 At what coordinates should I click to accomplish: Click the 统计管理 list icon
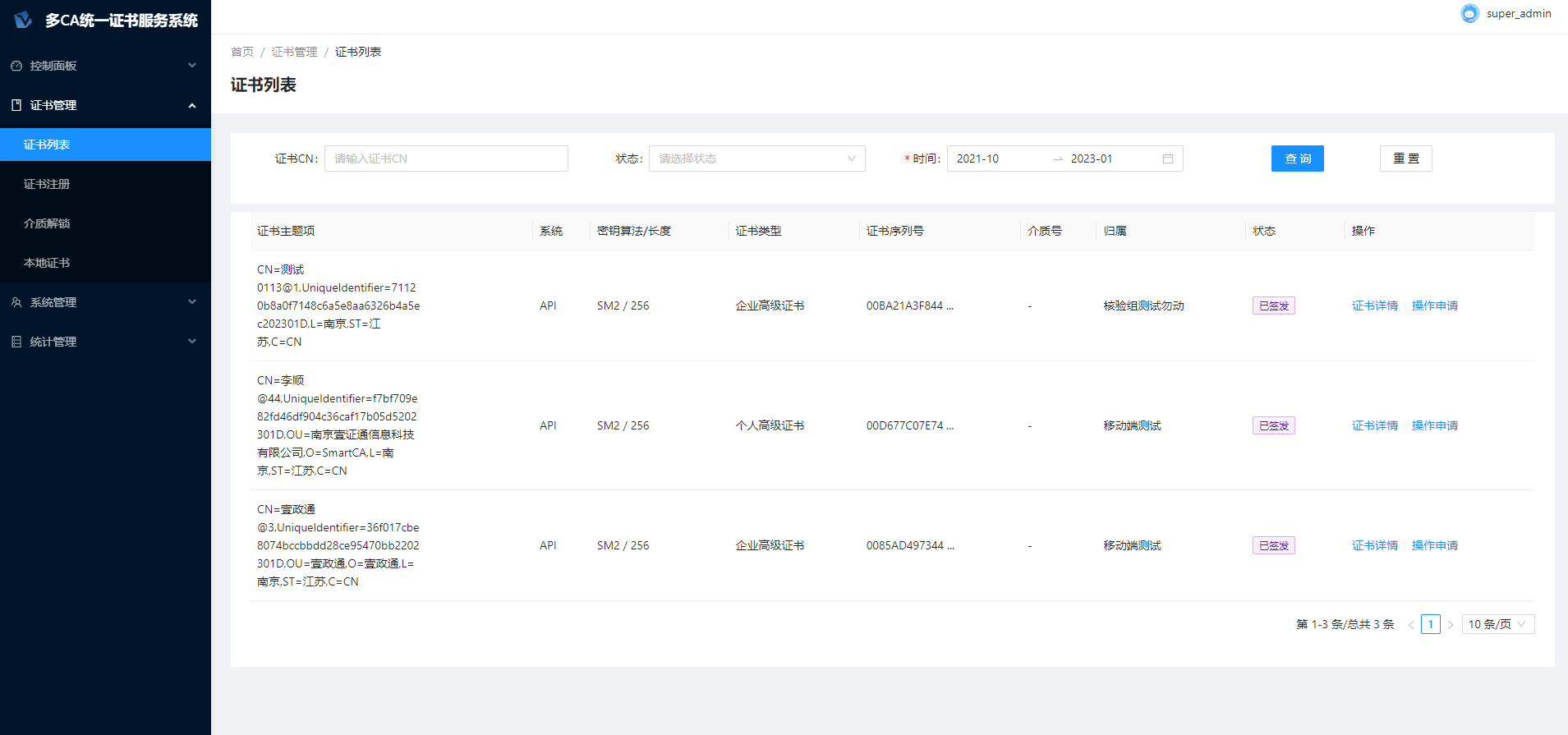pyautogui.click(x=16, y=342)
